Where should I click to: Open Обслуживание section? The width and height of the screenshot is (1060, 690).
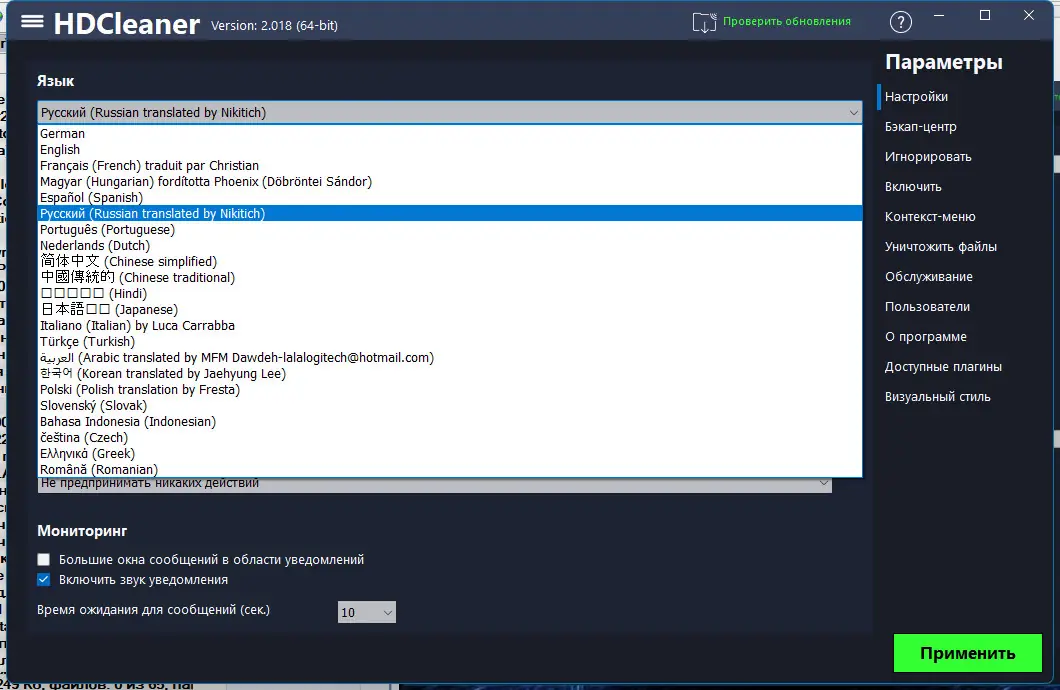929,276
